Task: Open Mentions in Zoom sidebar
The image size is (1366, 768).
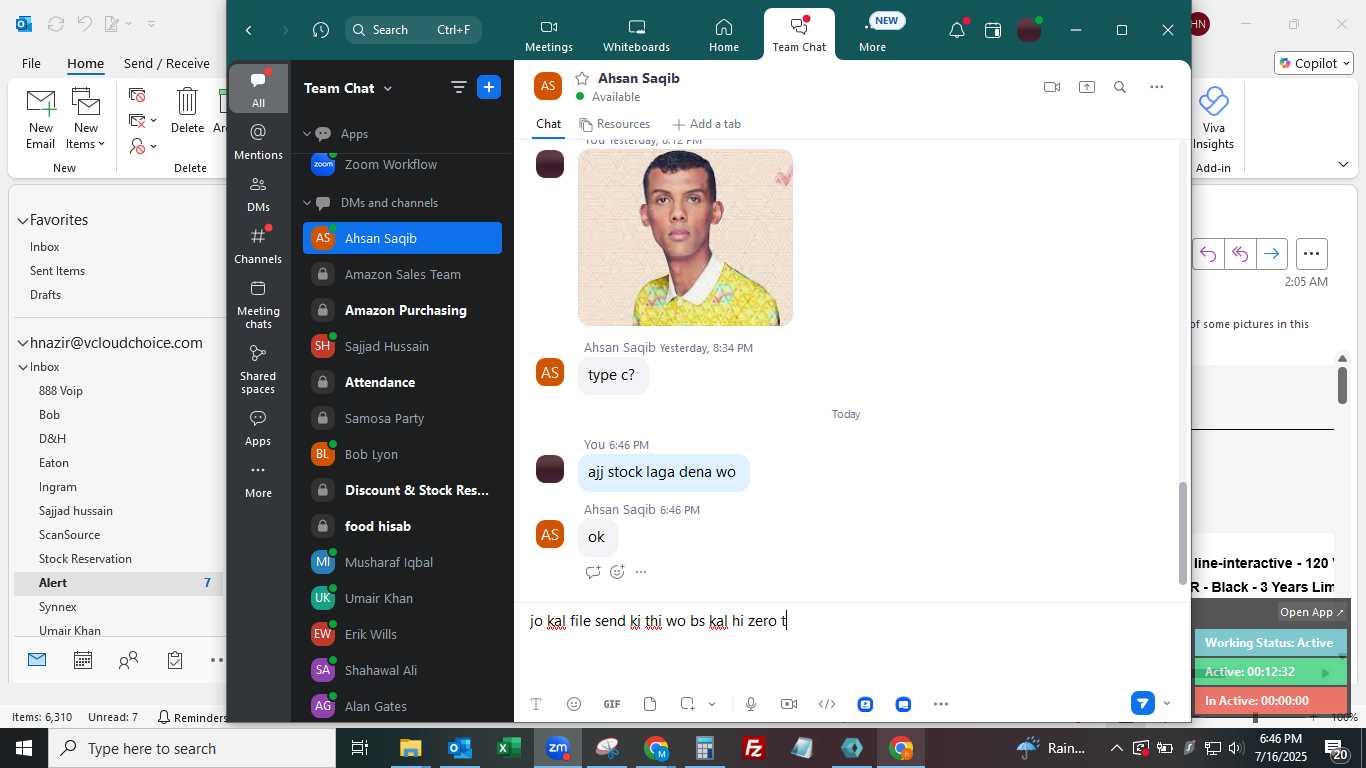Action: click(x=258, y=141)
